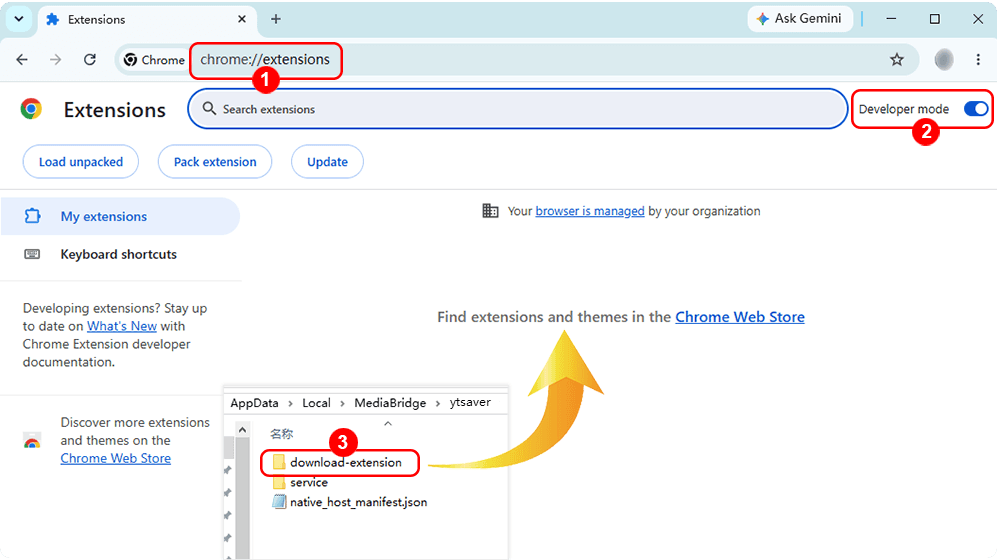Click Explorer scrollbar up arrow
The height and width of the screenshot is (560, 1000).
click(242, 430)
